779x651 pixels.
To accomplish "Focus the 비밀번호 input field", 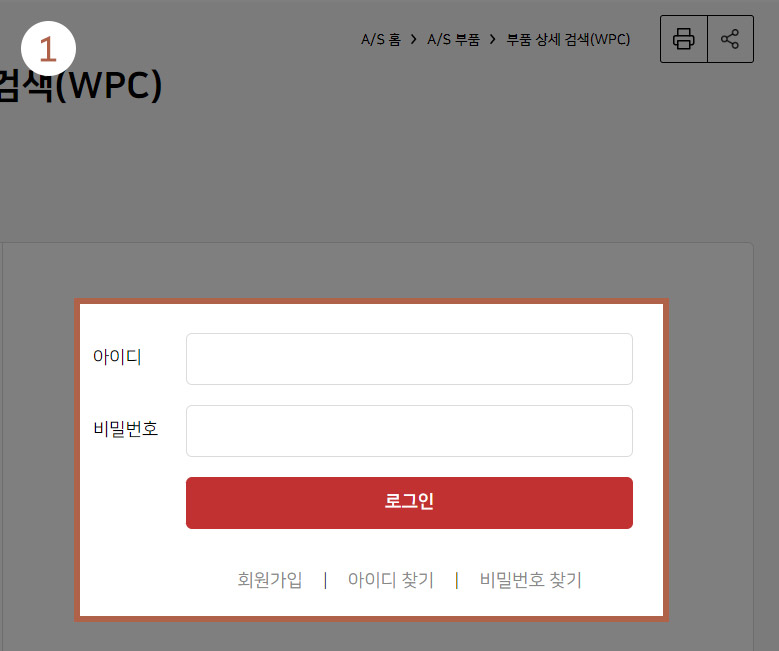I will coord(409,431).
